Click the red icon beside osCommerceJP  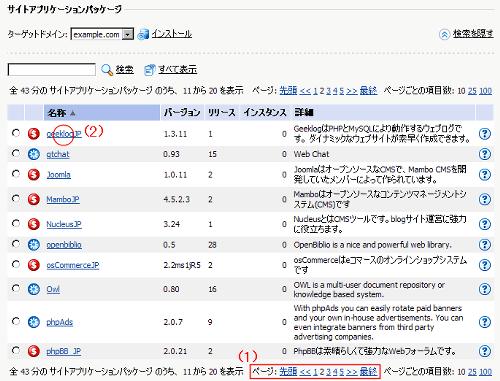click(34, 265)
